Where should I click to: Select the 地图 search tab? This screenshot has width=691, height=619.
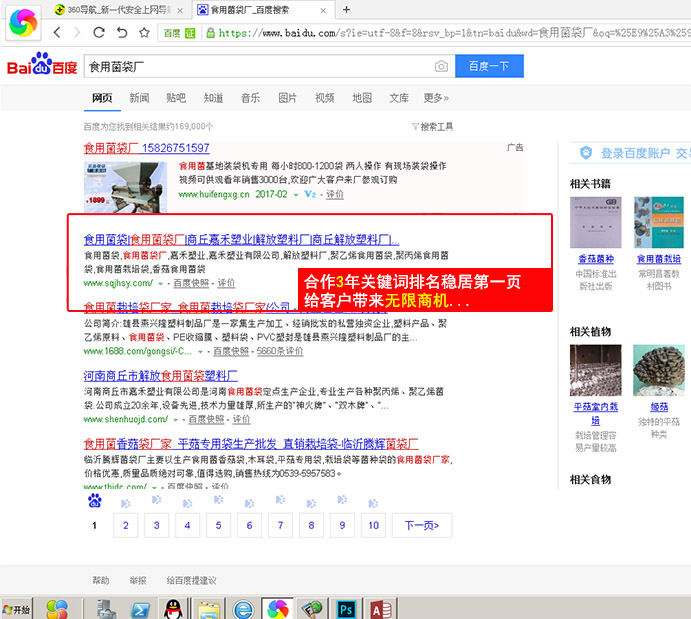coord(362,98)
